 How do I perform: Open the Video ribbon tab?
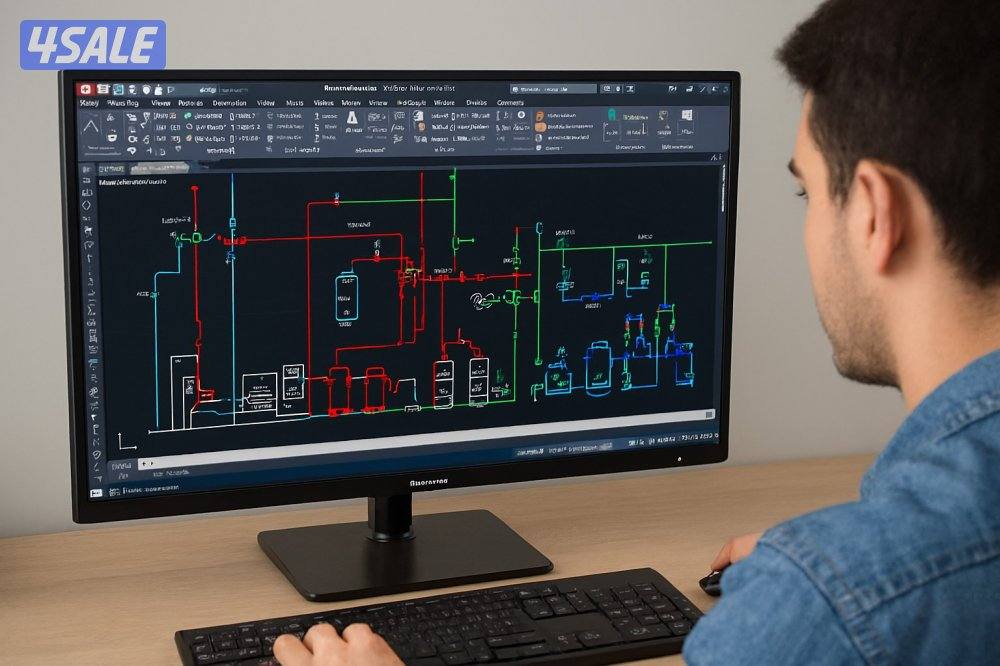[x=265, y=103]
